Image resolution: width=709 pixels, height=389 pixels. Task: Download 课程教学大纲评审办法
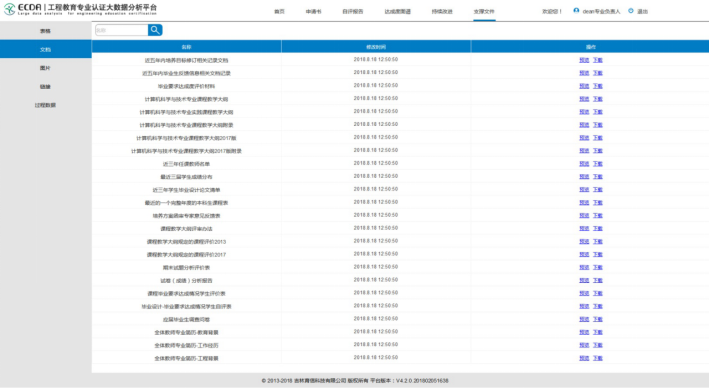click(598, 228)
